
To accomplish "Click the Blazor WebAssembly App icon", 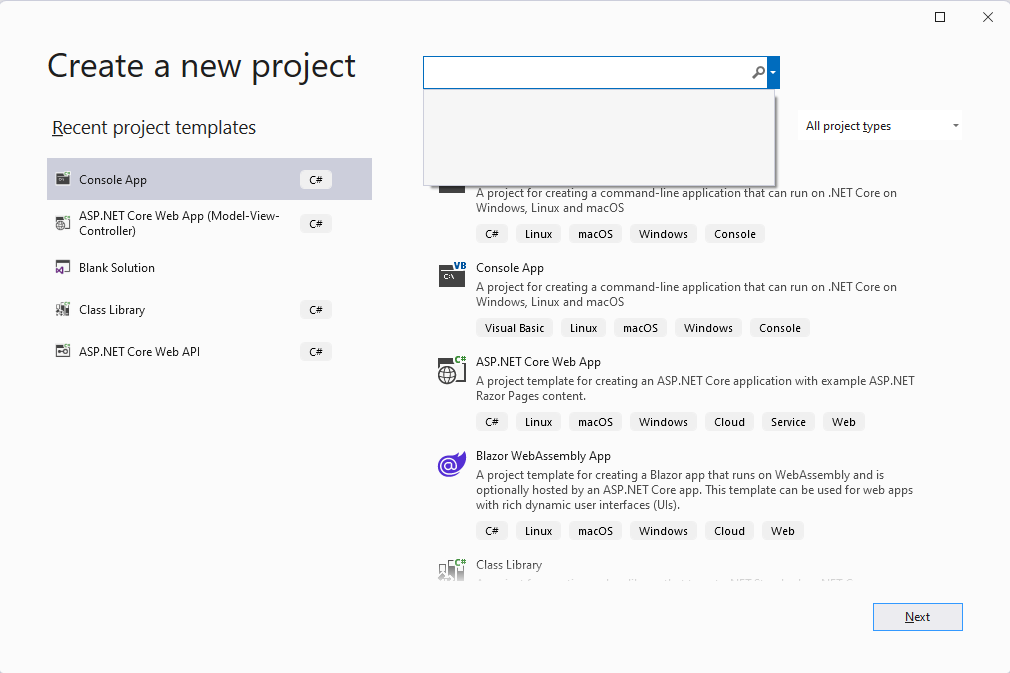I will pyautogui.click(x=452, y=464).
